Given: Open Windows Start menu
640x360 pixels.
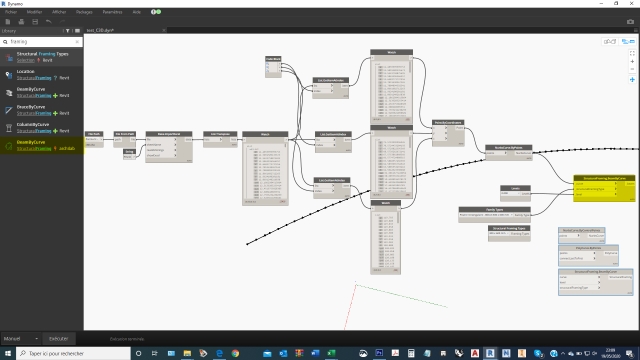Looking at the screenshot, I should tap(7, 353).
